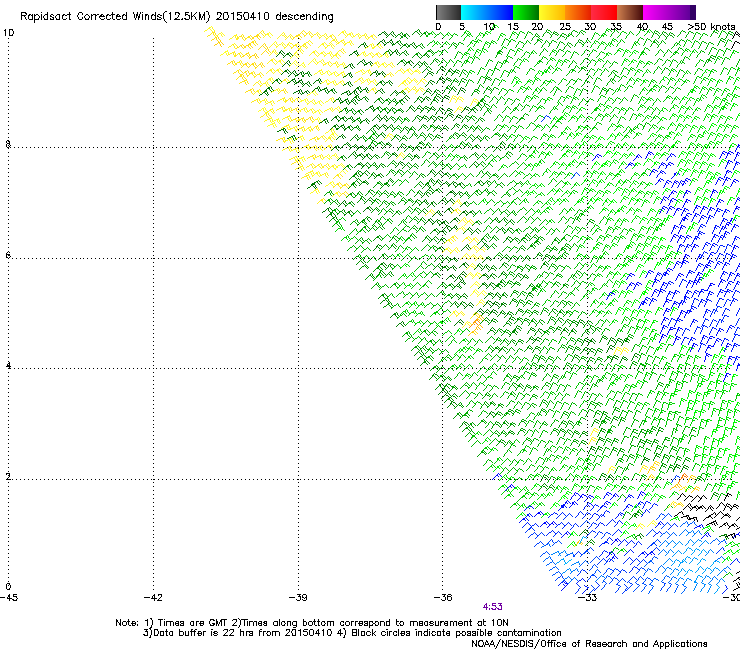740x650 pixels.
Task: Click the orange wind barb cluster near 5N
Action: 474,323
